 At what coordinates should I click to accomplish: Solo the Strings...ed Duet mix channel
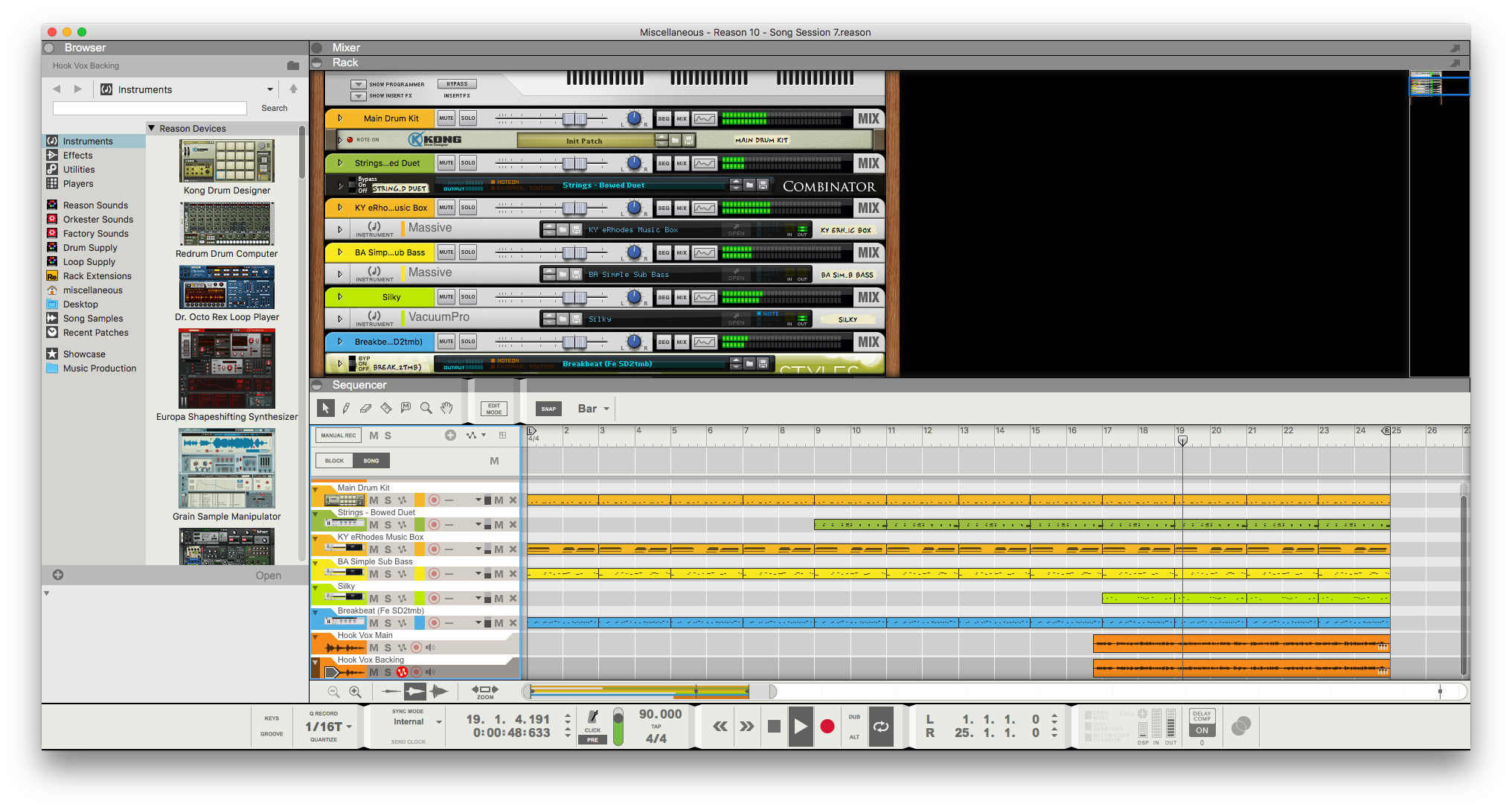(x=468, y=163)
